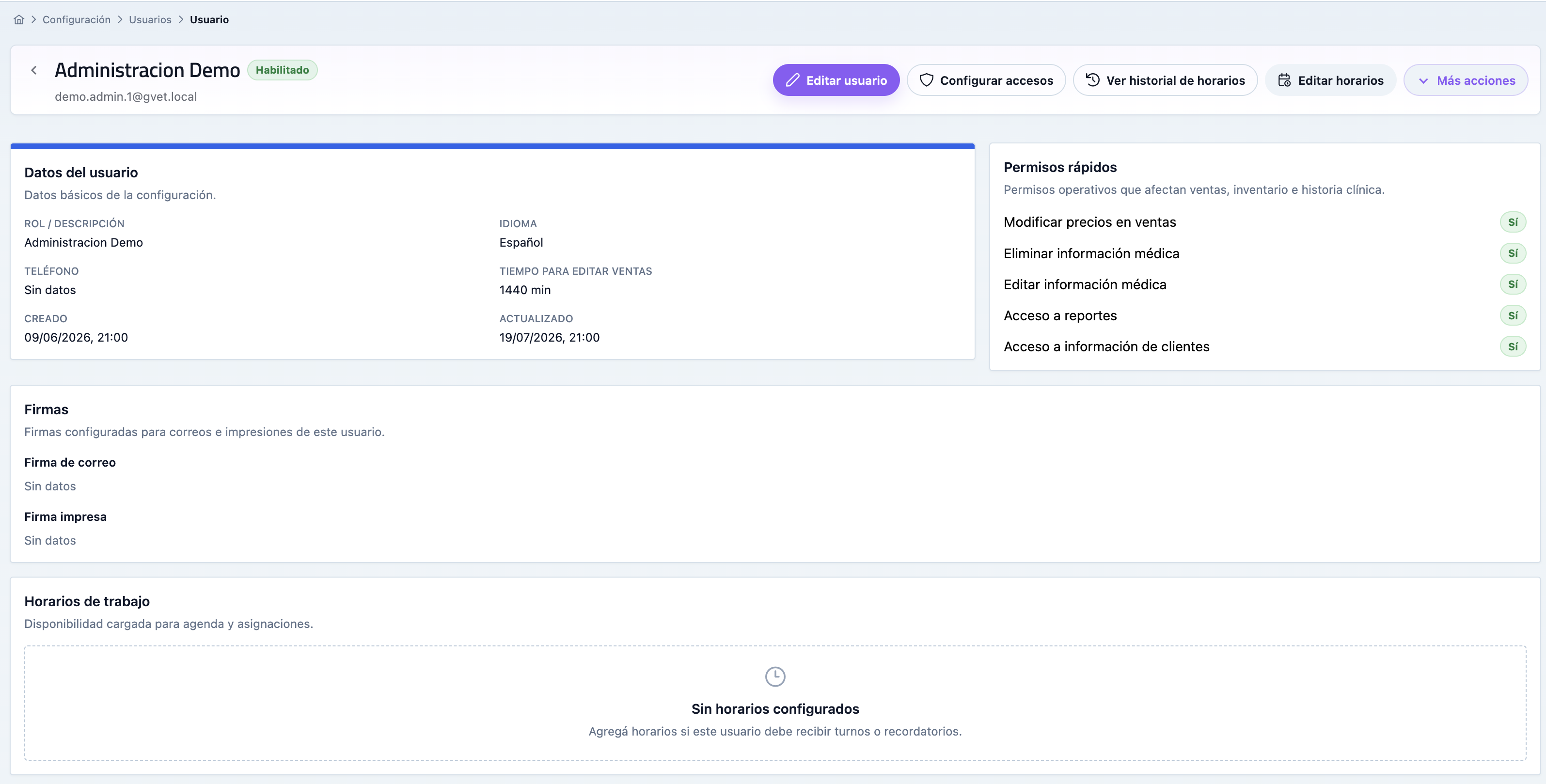Click the created date 09/06/2026, 21:00
Viewport: 1546px width, 784px height.
(76, 337)
